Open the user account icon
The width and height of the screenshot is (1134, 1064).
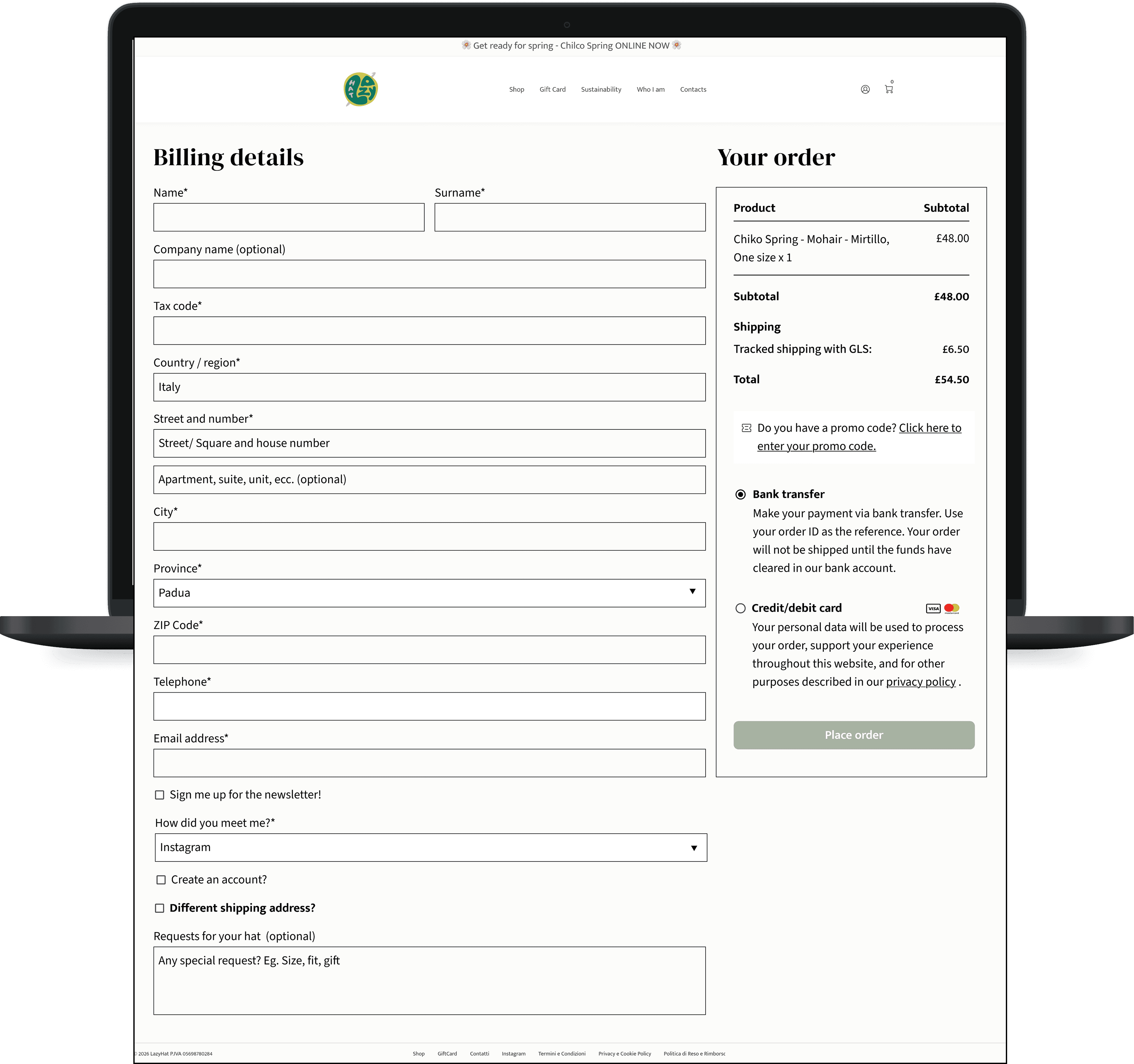865,89
